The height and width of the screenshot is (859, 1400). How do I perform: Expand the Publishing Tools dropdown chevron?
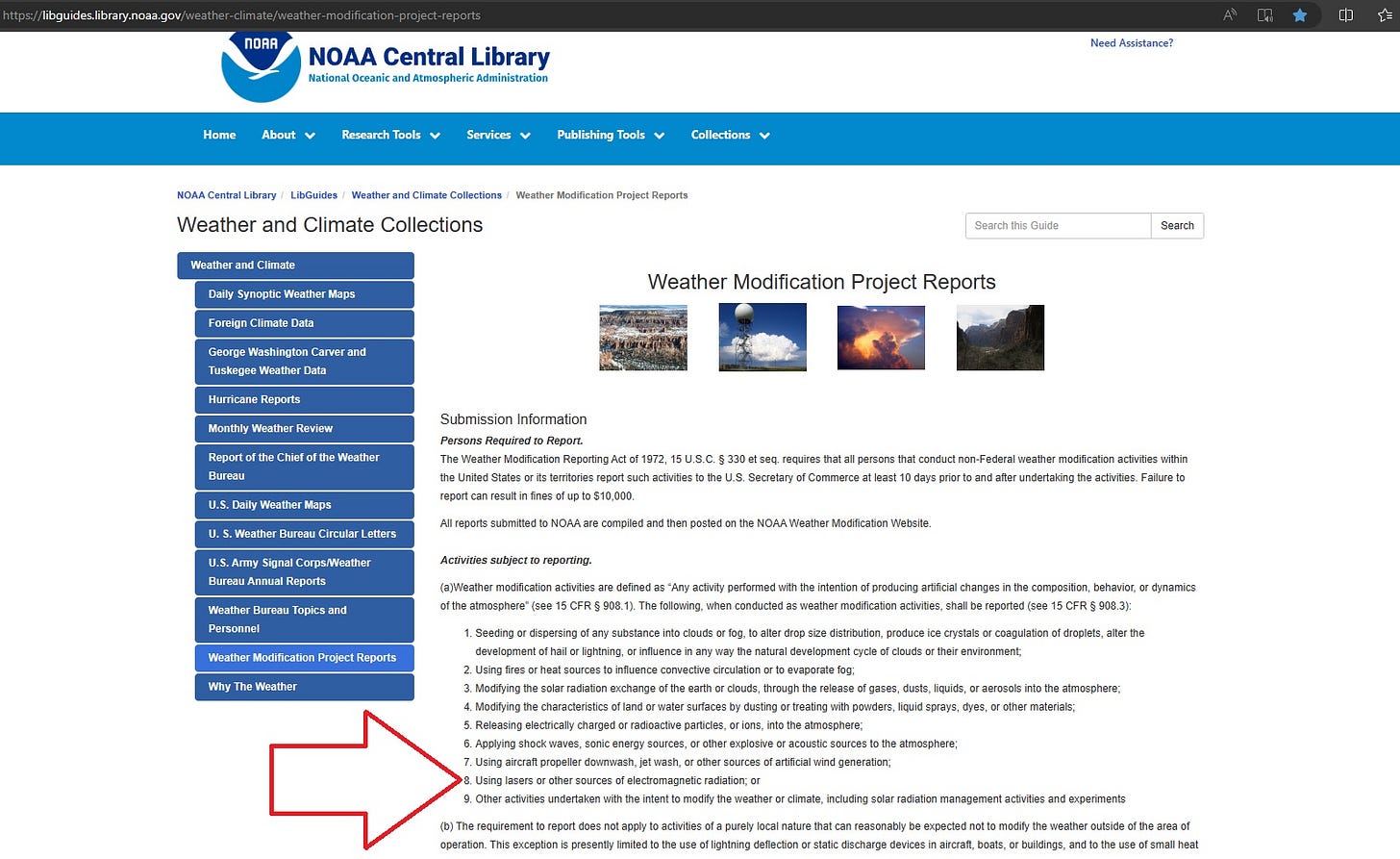coord(659,136)
